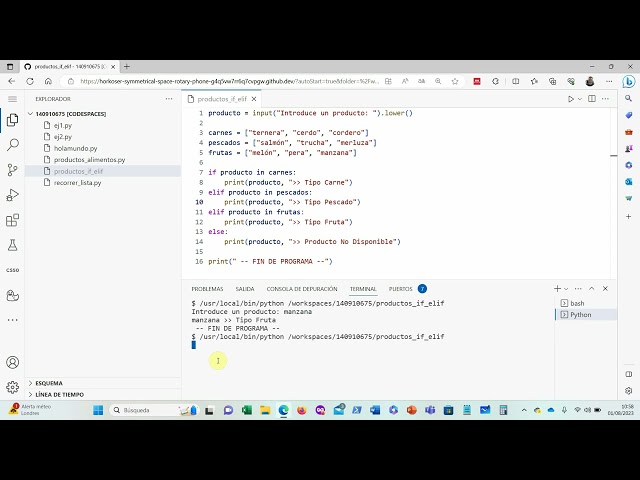Open the Search view in activity bar
This screenshot has height=480, width=640.
click(13, 145)
